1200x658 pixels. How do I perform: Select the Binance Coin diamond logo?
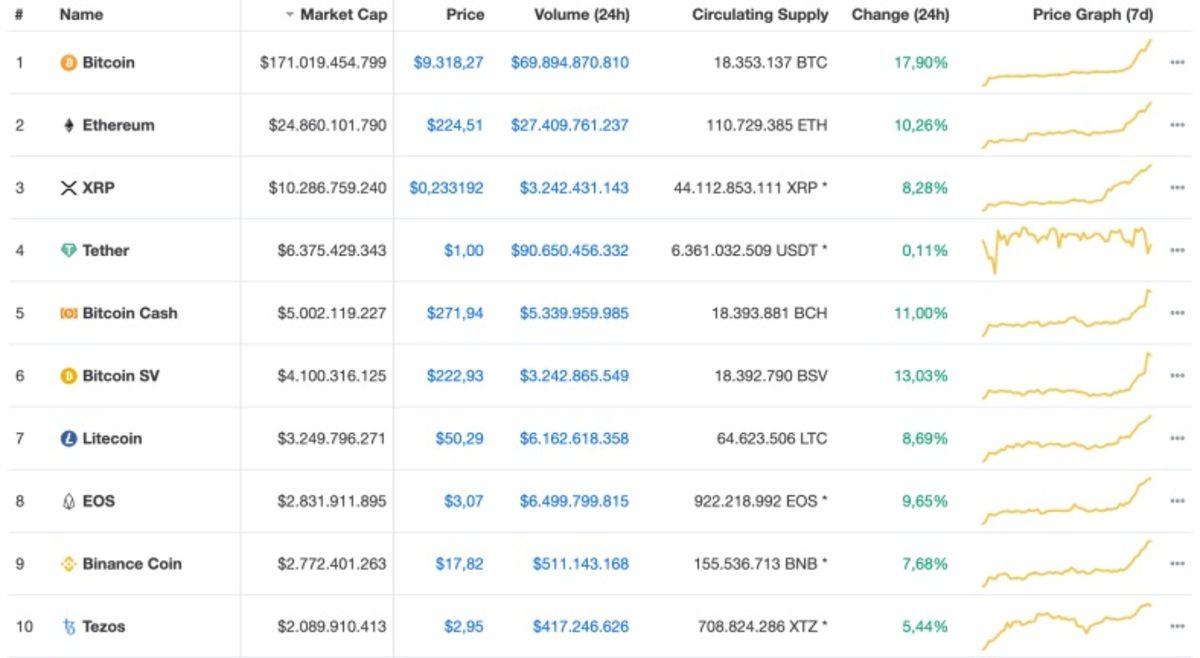(67, 563)
